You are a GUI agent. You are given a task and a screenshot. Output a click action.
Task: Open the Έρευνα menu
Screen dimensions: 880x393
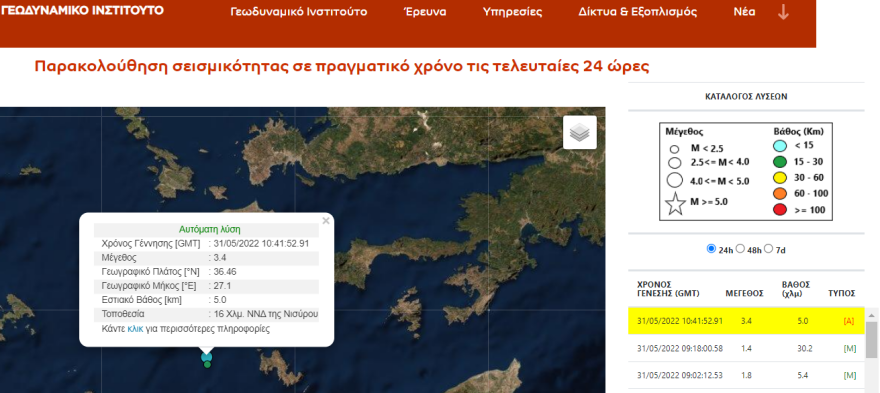point(425,12)
